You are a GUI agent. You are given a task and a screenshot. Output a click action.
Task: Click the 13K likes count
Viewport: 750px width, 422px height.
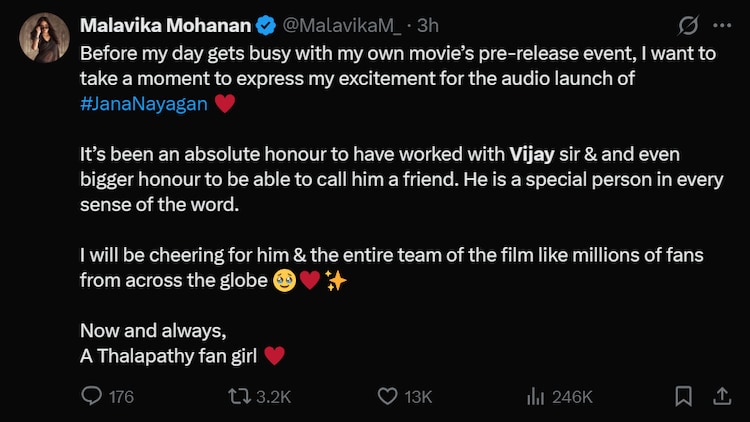pyautogui.click(x=418, y=397)
